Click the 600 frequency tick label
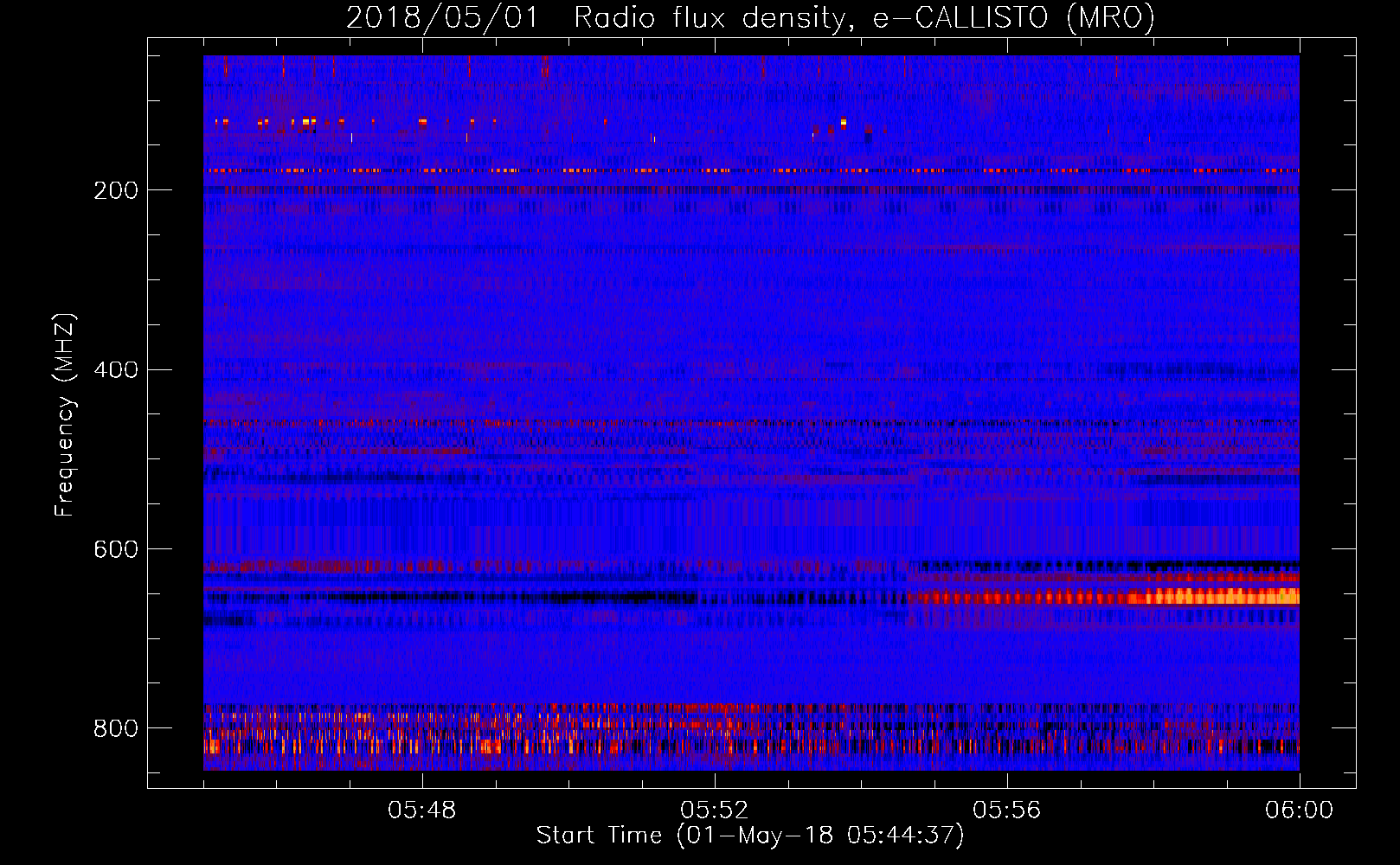1400x865 pixels. pos(115,550)
